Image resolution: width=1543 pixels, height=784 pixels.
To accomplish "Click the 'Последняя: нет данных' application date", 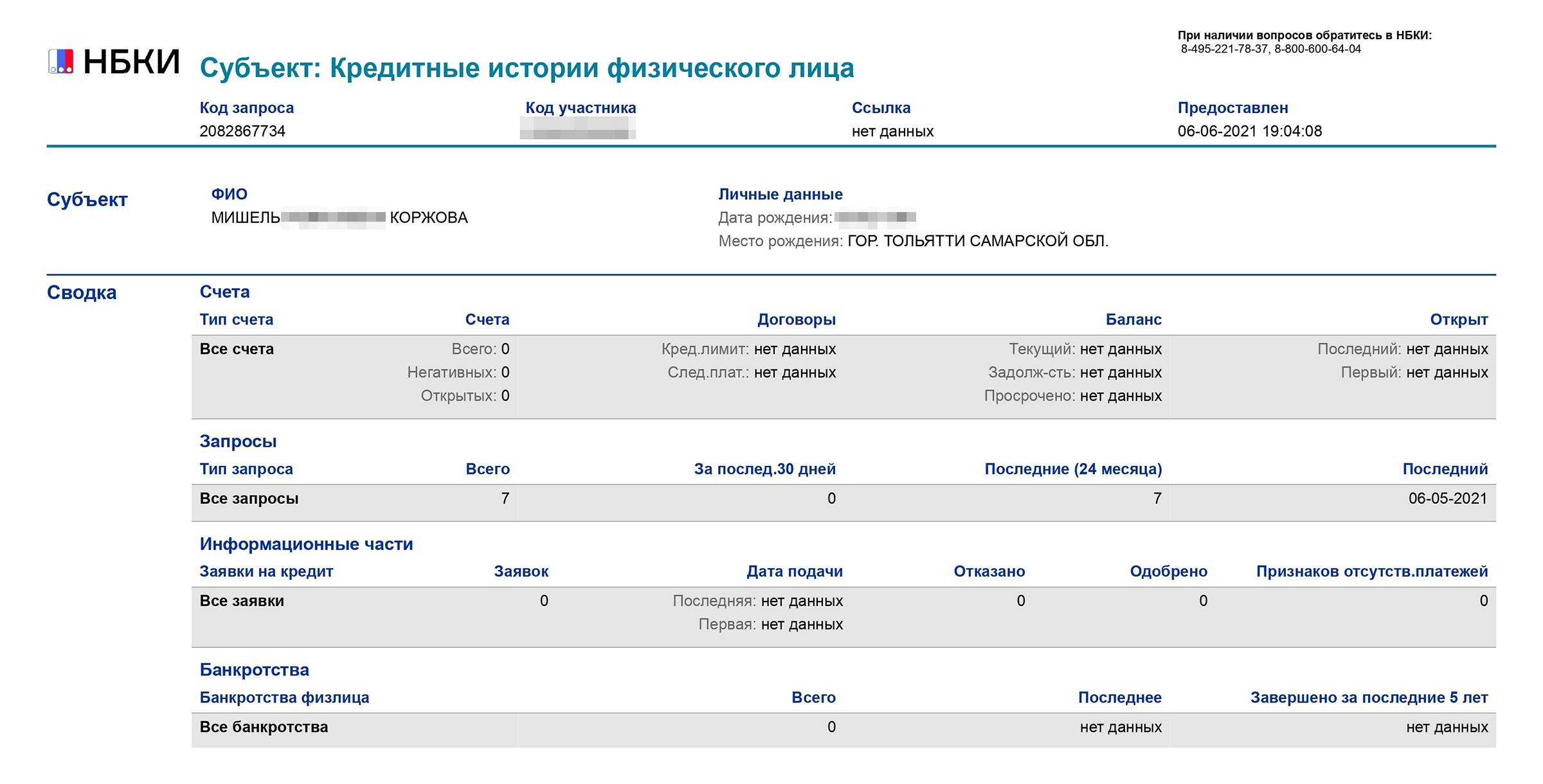I will 758,601.
